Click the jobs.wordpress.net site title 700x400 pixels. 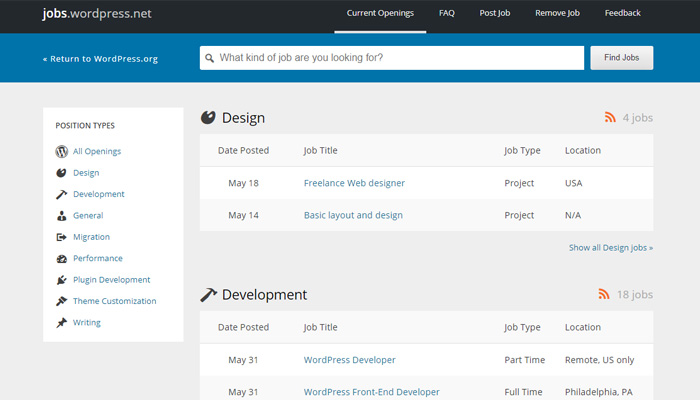[97, 13]
